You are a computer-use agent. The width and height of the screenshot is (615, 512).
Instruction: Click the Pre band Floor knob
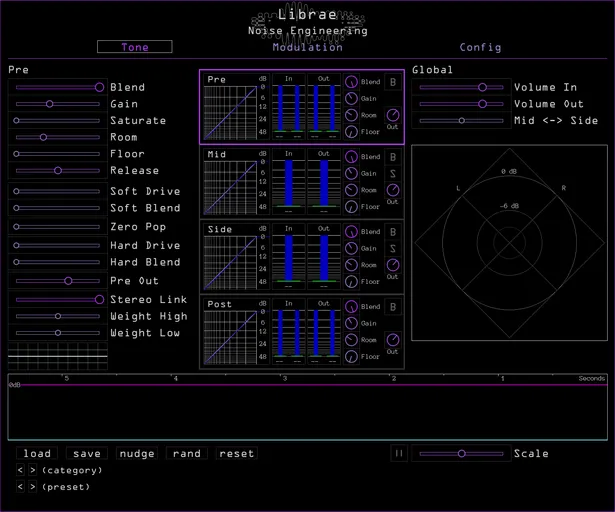[351, 132]
